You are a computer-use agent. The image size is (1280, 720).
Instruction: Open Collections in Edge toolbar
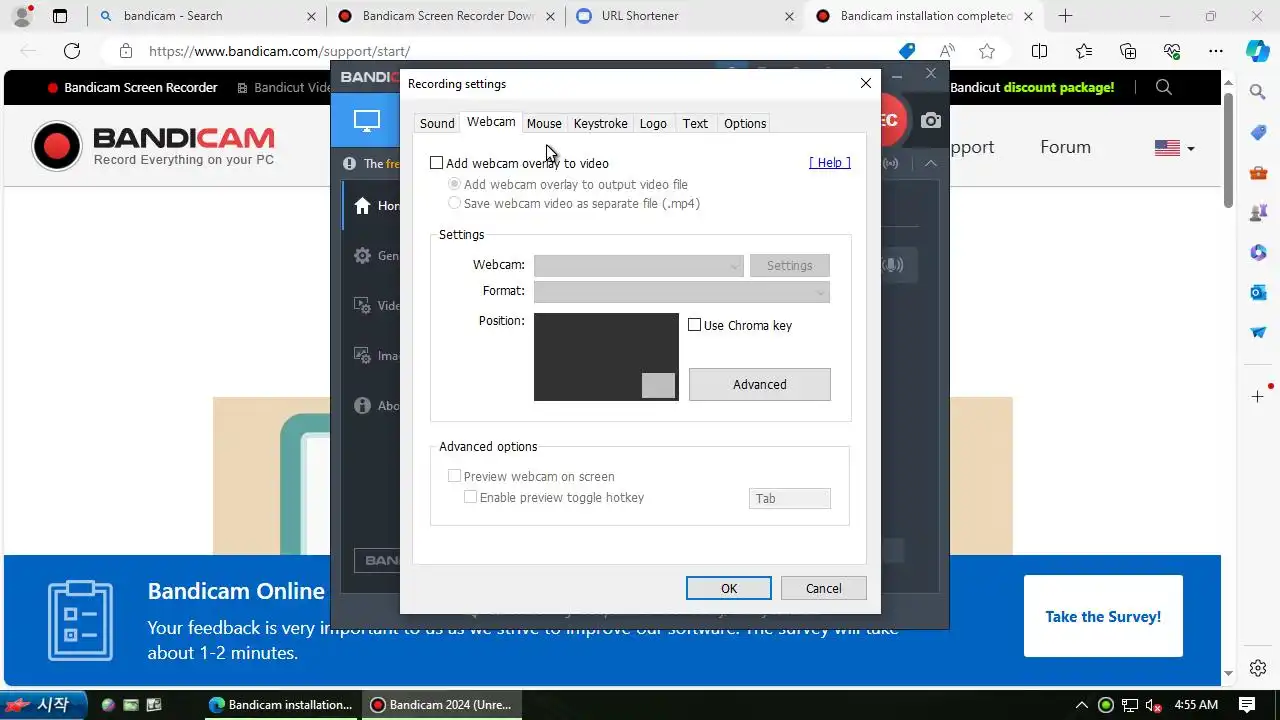(x=1128, y=51)
